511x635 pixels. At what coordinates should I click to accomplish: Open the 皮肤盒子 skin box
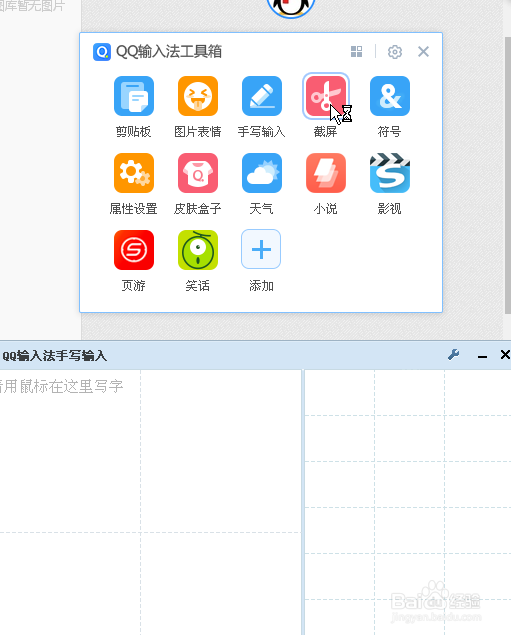[x=198, y=173]
